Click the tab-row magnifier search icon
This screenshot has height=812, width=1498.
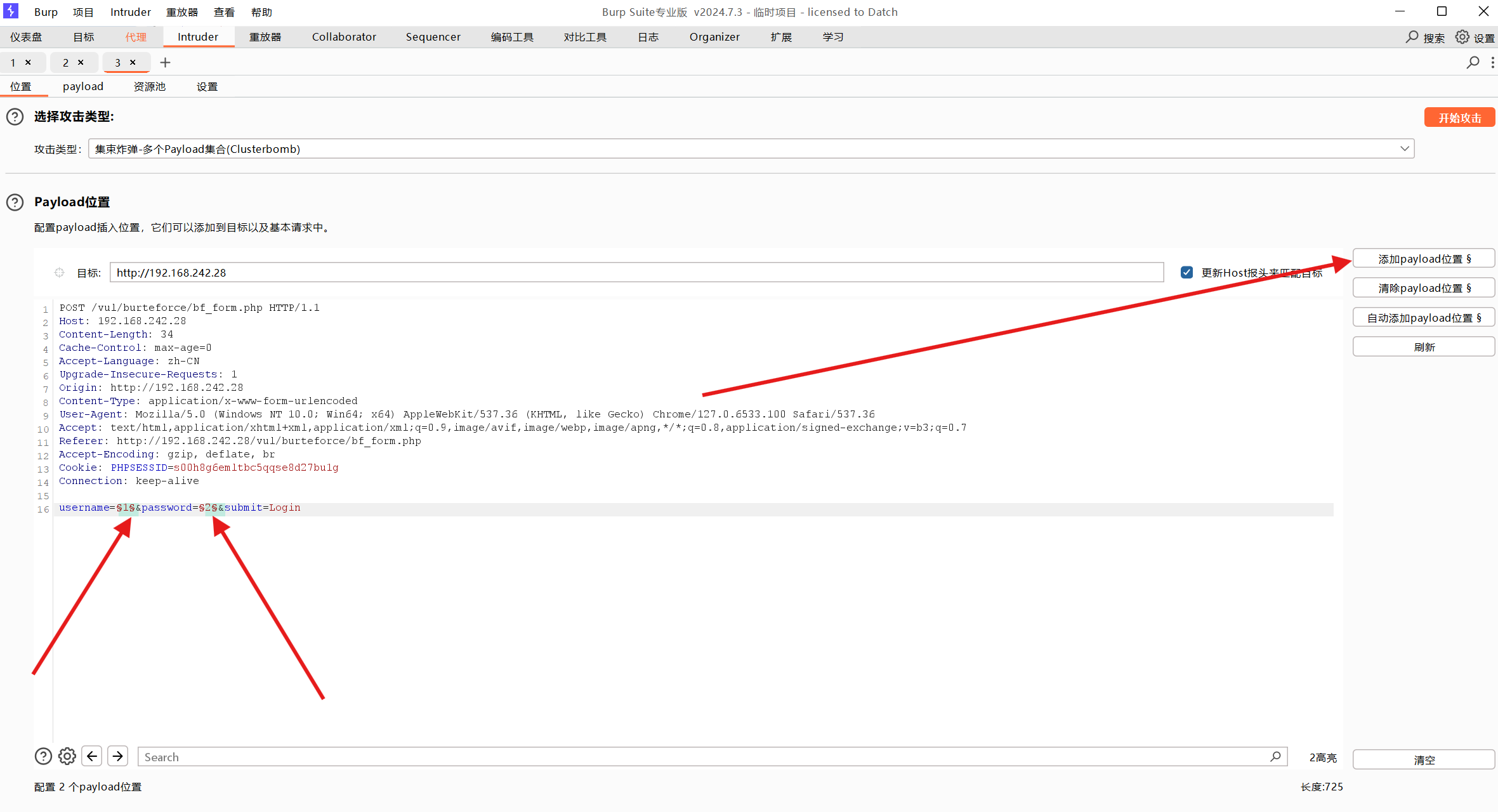pyautogui.click(x=1473, y=62)
